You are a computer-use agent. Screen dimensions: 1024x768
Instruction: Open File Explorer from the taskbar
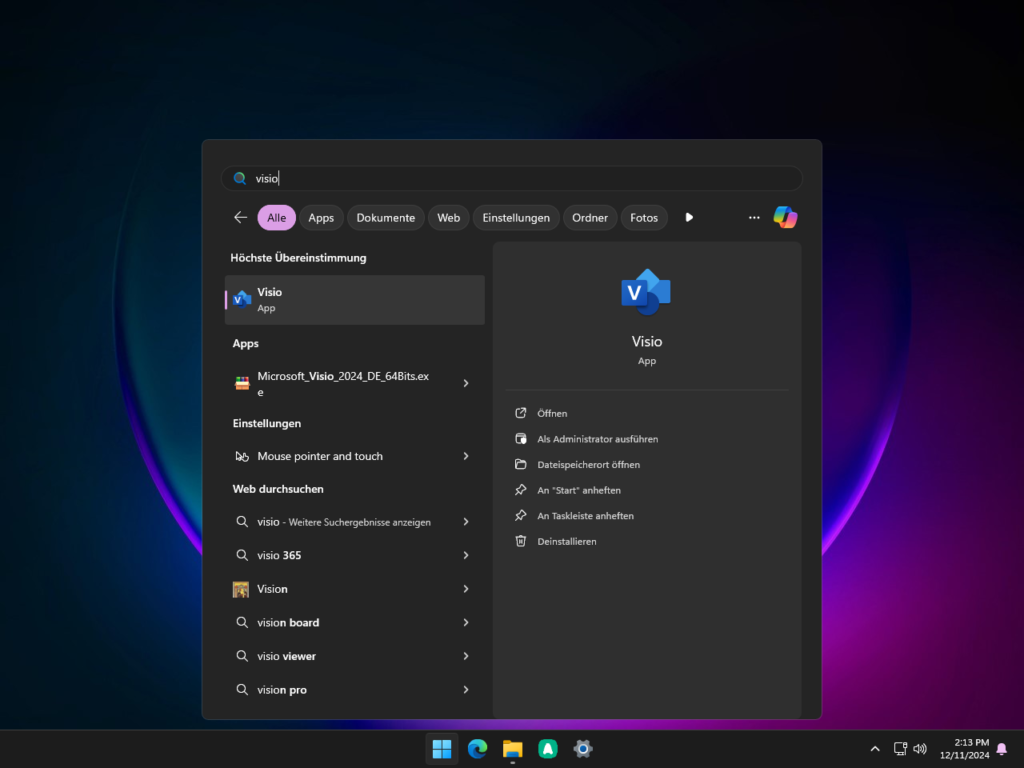click(512, 748)
